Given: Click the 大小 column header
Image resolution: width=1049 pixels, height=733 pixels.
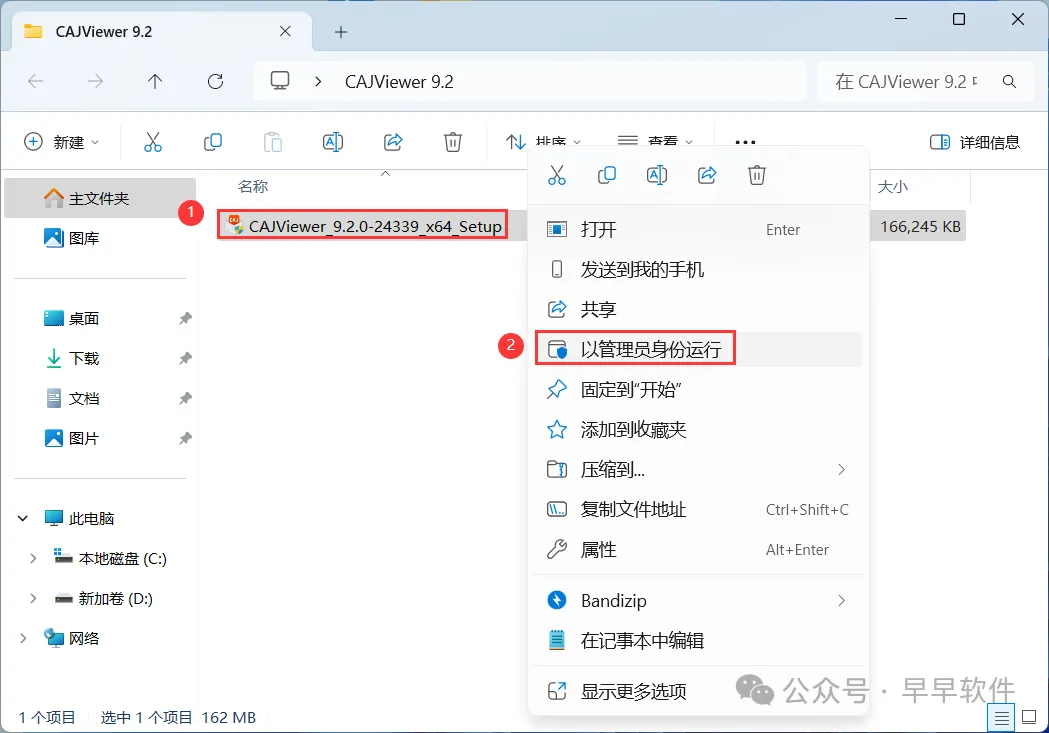Looking at the screenshot, I should pyautogui.click(x=893, y=187).
